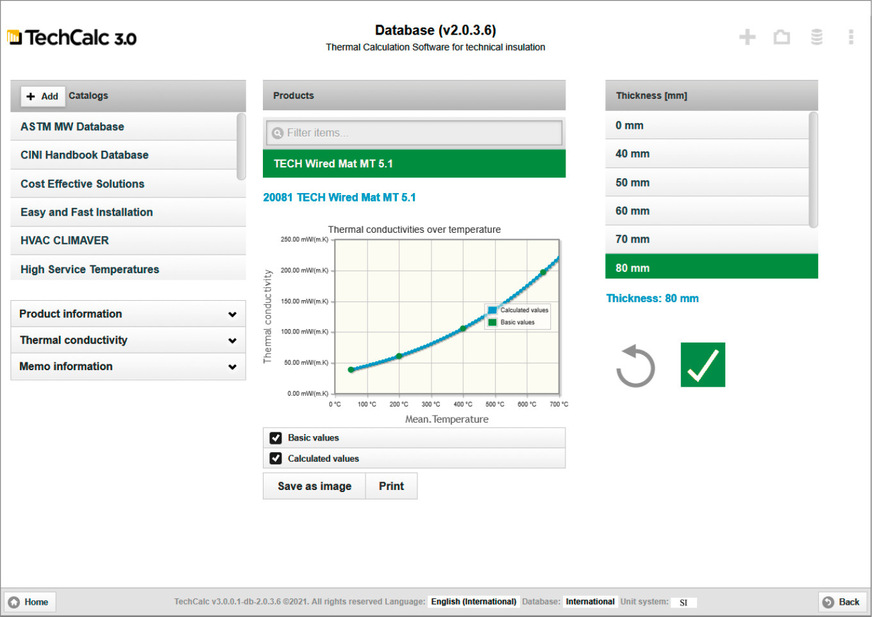Choose 0 mm thickness
Screen dimensions: 872x617
[x=707, y=125]
